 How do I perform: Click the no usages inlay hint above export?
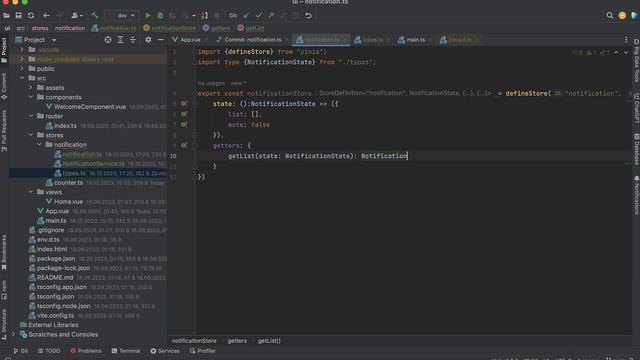[x=211, y=83]
